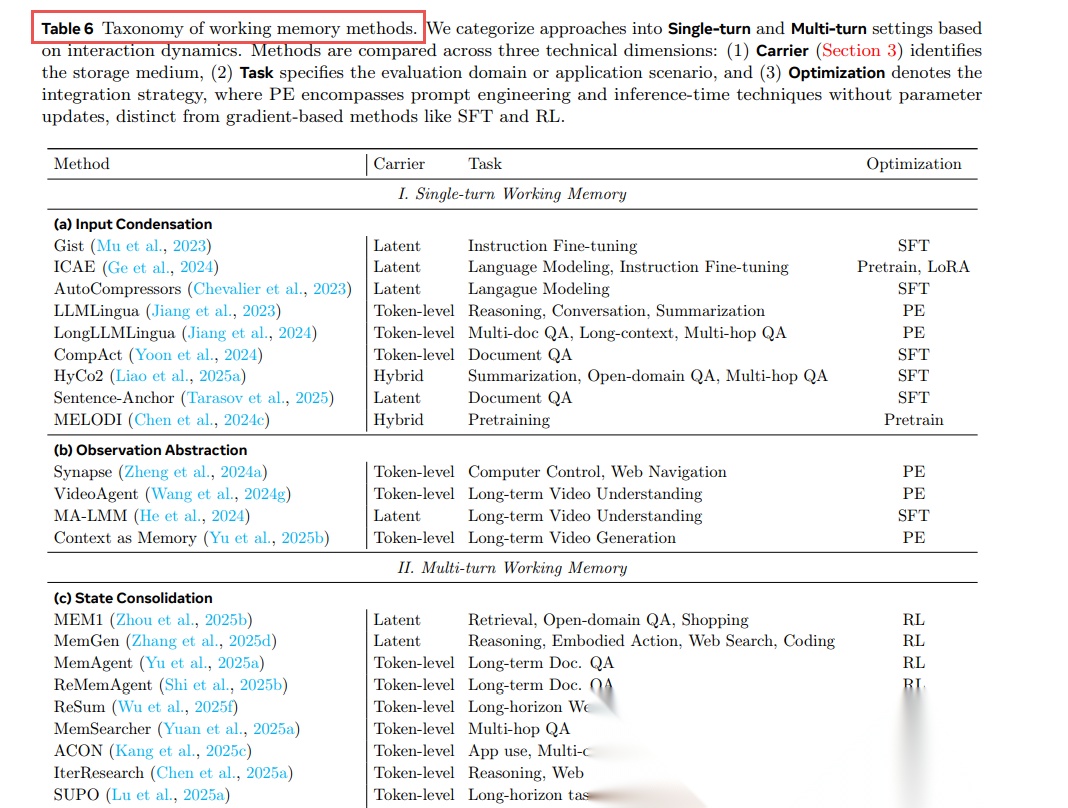Viewport: 1068px width, 808px height.
Task: Click the 'Sentence-Anchor' method name
Action: 114,398
